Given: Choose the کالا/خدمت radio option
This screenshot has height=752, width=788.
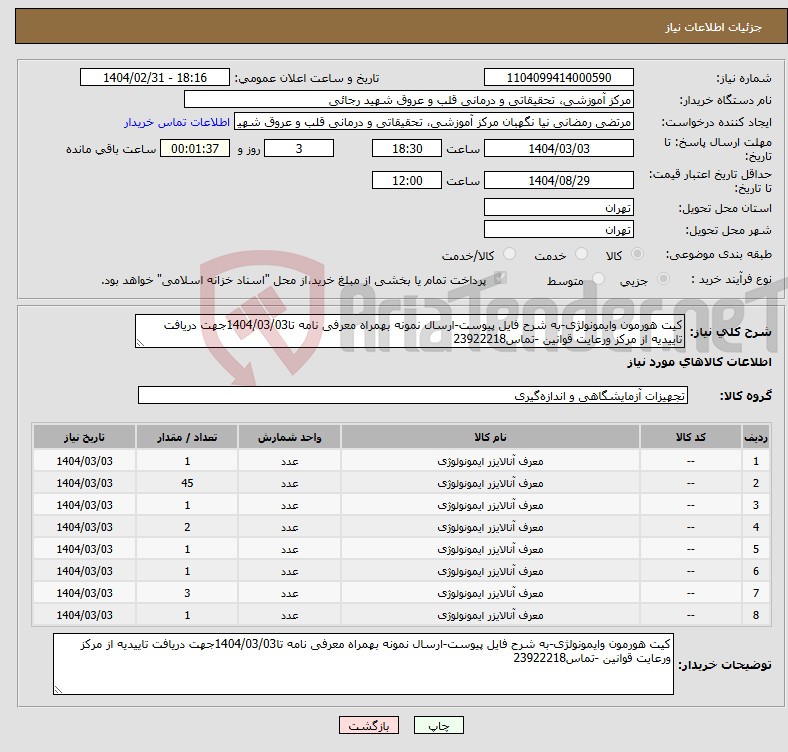Looking at the screenshot, I should (x=509, y=255).
